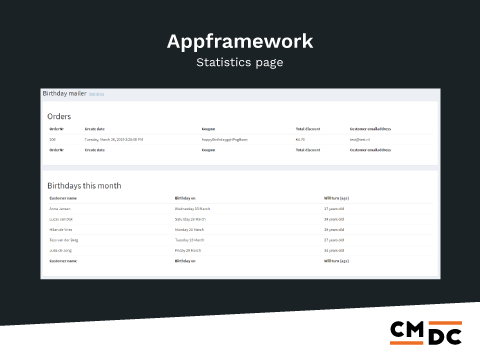
Task: Select the Lucas van Dijk birthday row
Action: tap(240, 219)
